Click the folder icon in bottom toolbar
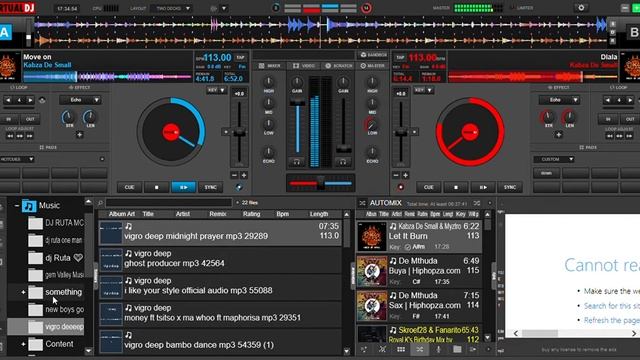 pyautogui.click(x=457, y=349)
